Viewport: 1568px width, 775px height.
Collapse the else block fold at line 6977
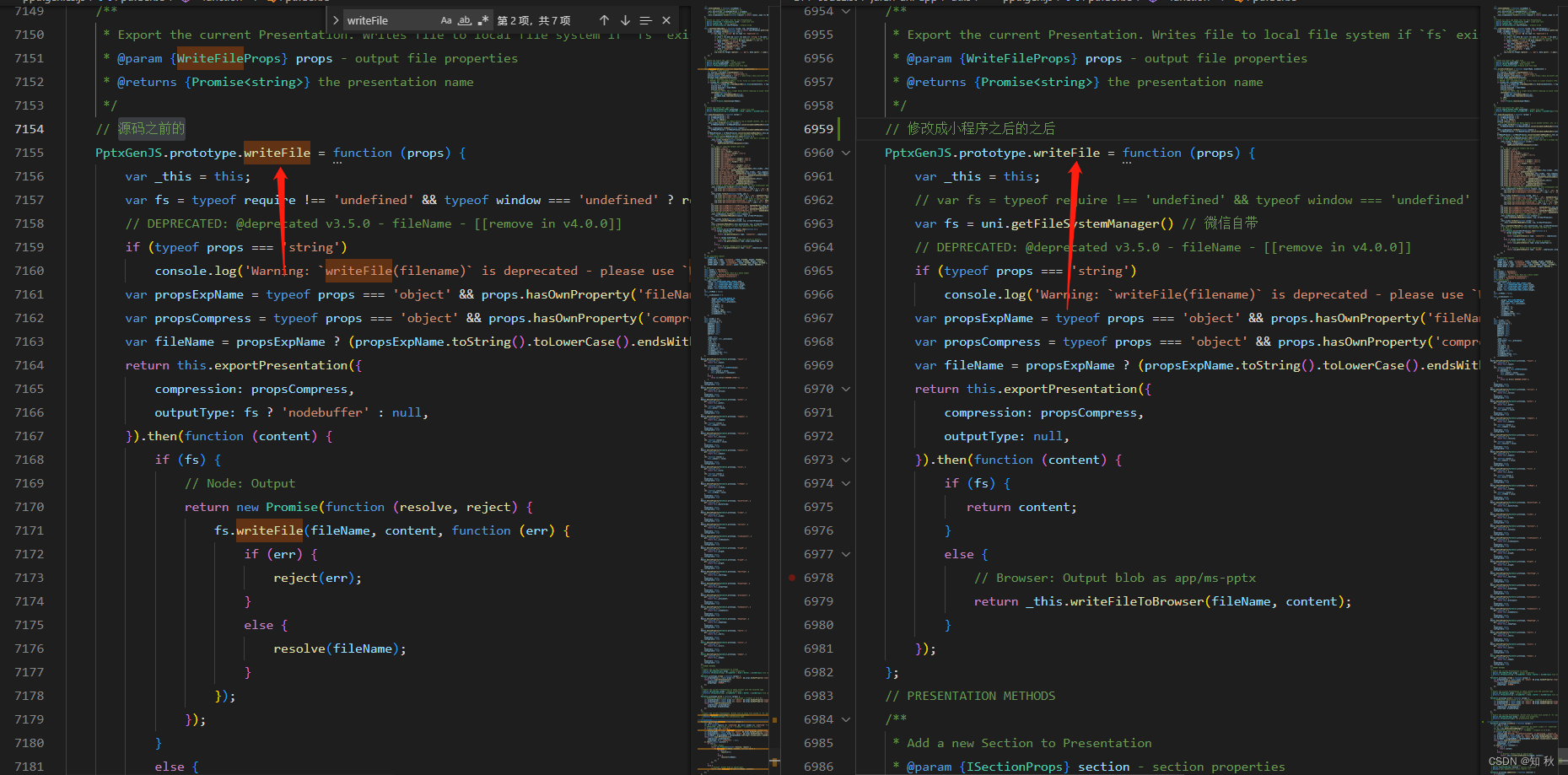[845, 554]
